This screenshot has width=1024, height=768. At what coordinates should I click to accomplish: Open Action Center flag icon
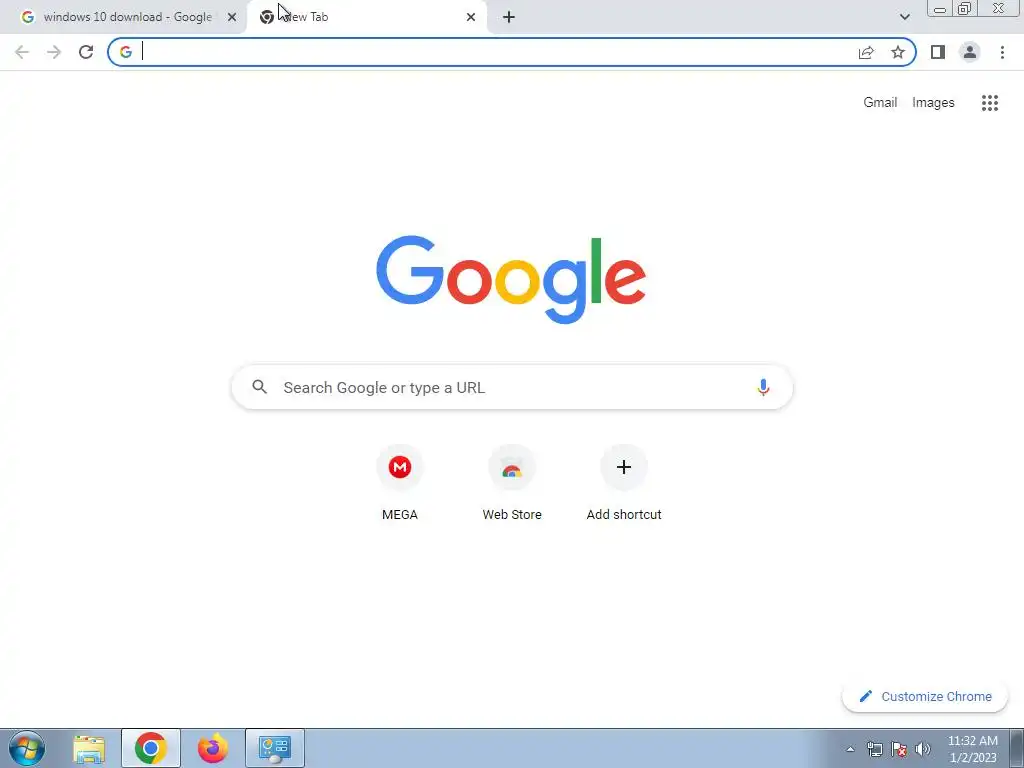[899, 749]
